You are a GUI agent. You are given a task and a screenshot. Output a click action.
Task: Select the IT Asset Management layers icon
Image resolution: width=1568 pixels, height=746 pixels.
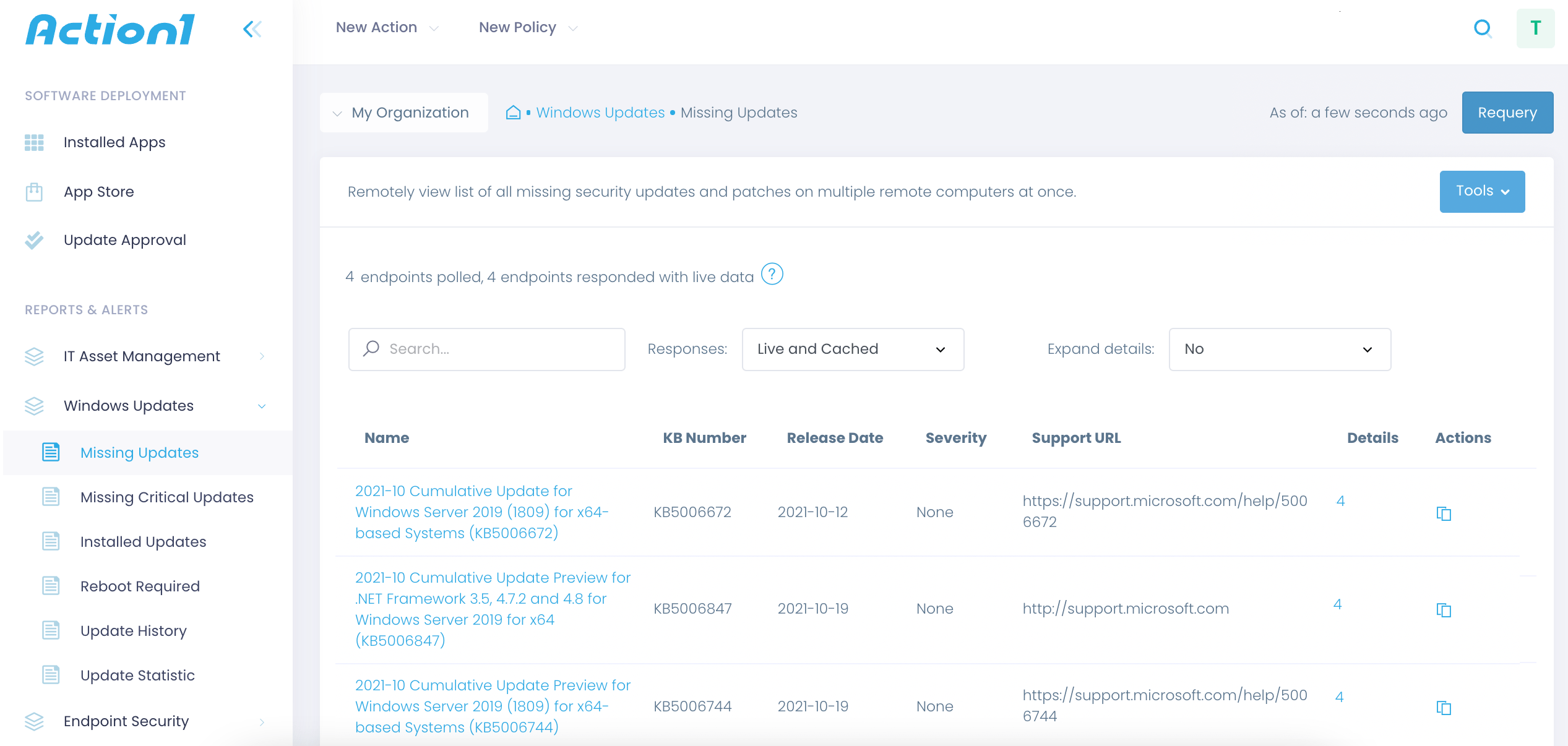[x=35, y=356]
